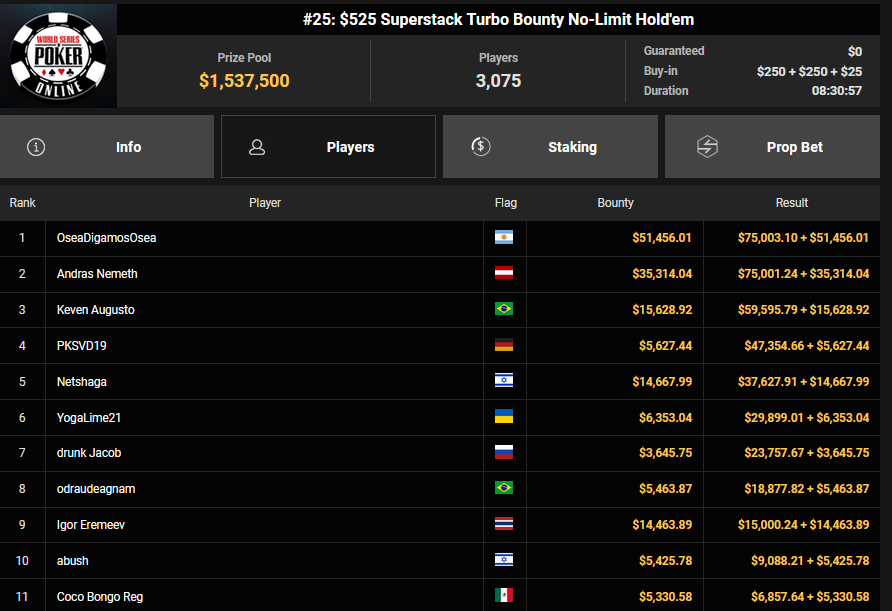This screenshot has height=611, width=892.
Task: Click the Ukraine flag for YogaLime21
Action: click(x=504, y=417)
